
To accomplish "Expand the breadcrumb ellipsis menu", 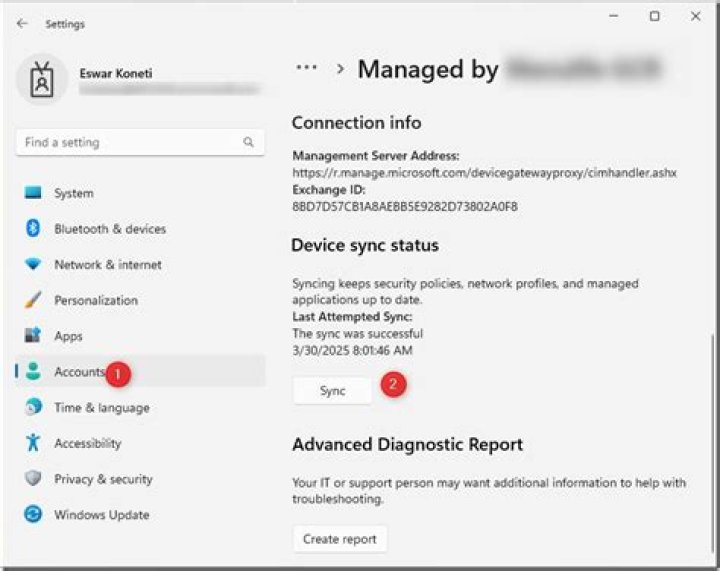I will (x=306, y=68).
